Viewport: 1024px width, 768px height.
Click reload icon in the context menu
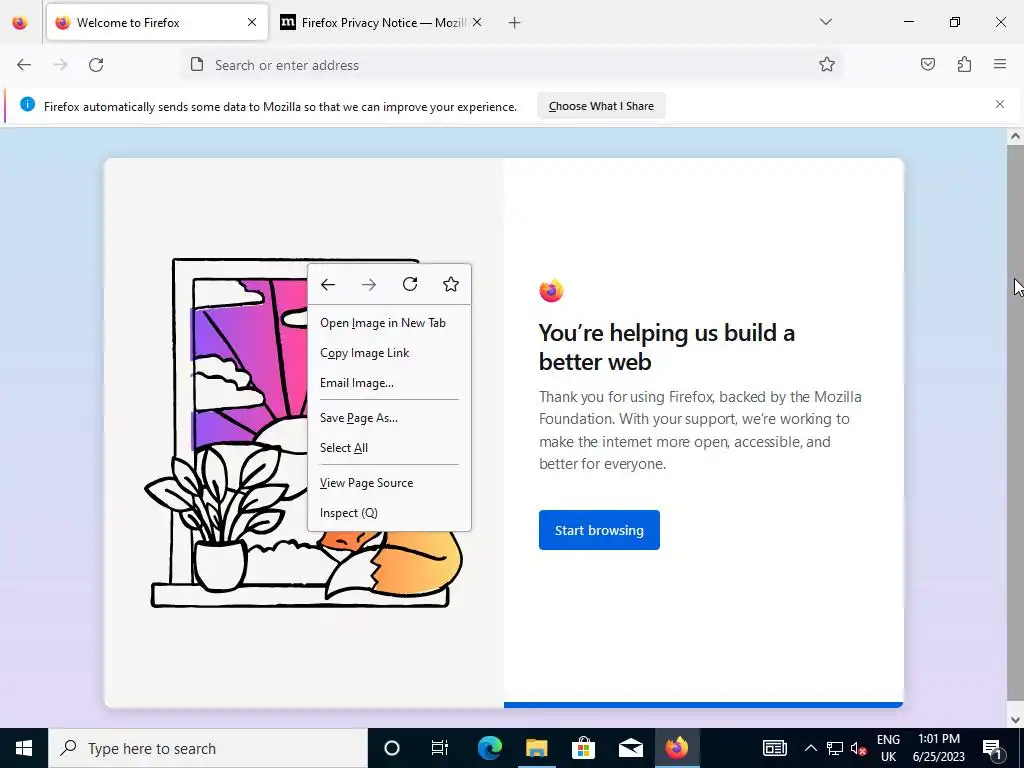point(410,284)
